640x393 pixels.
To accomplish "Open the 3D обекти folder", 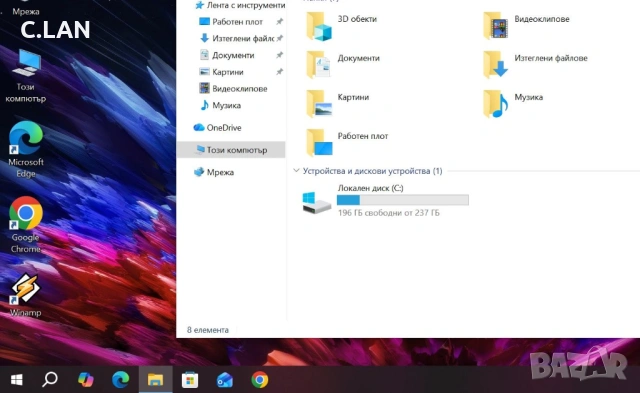I will 341,26.
